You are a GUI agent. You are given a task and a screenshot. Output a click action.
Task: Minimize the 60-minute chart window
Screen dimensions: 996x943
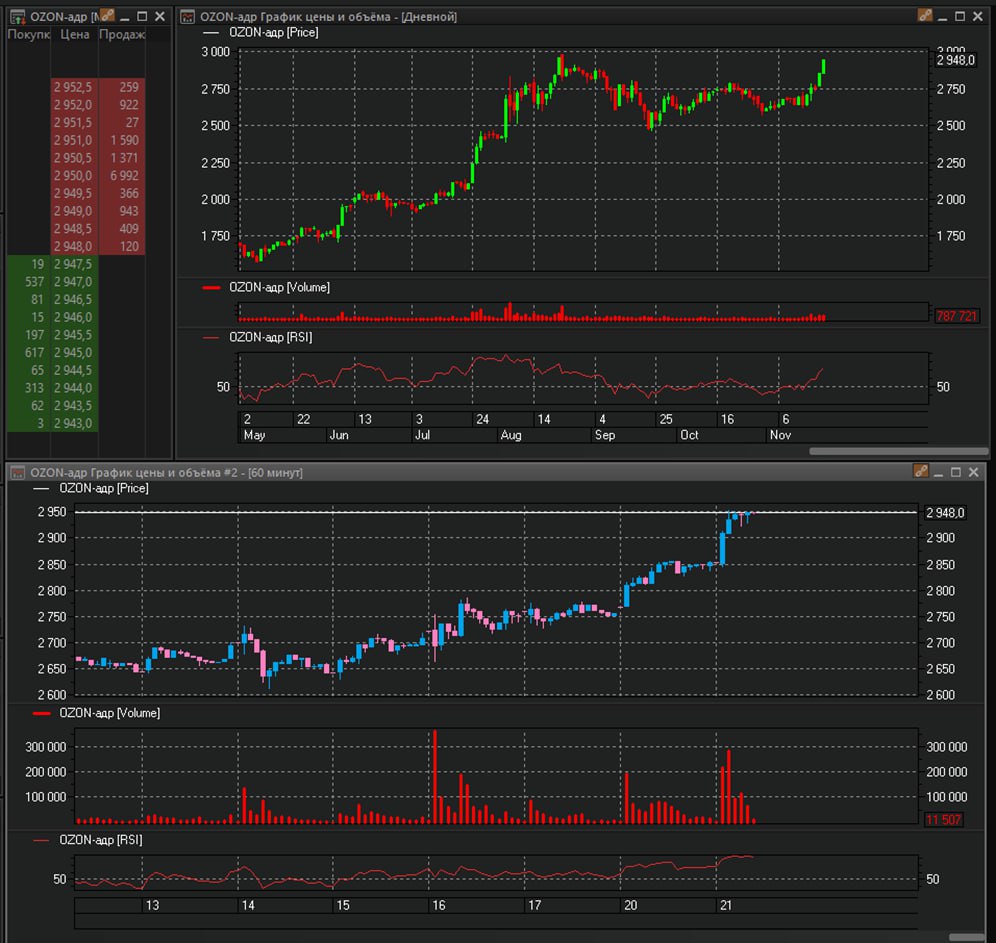pos(938,472)
